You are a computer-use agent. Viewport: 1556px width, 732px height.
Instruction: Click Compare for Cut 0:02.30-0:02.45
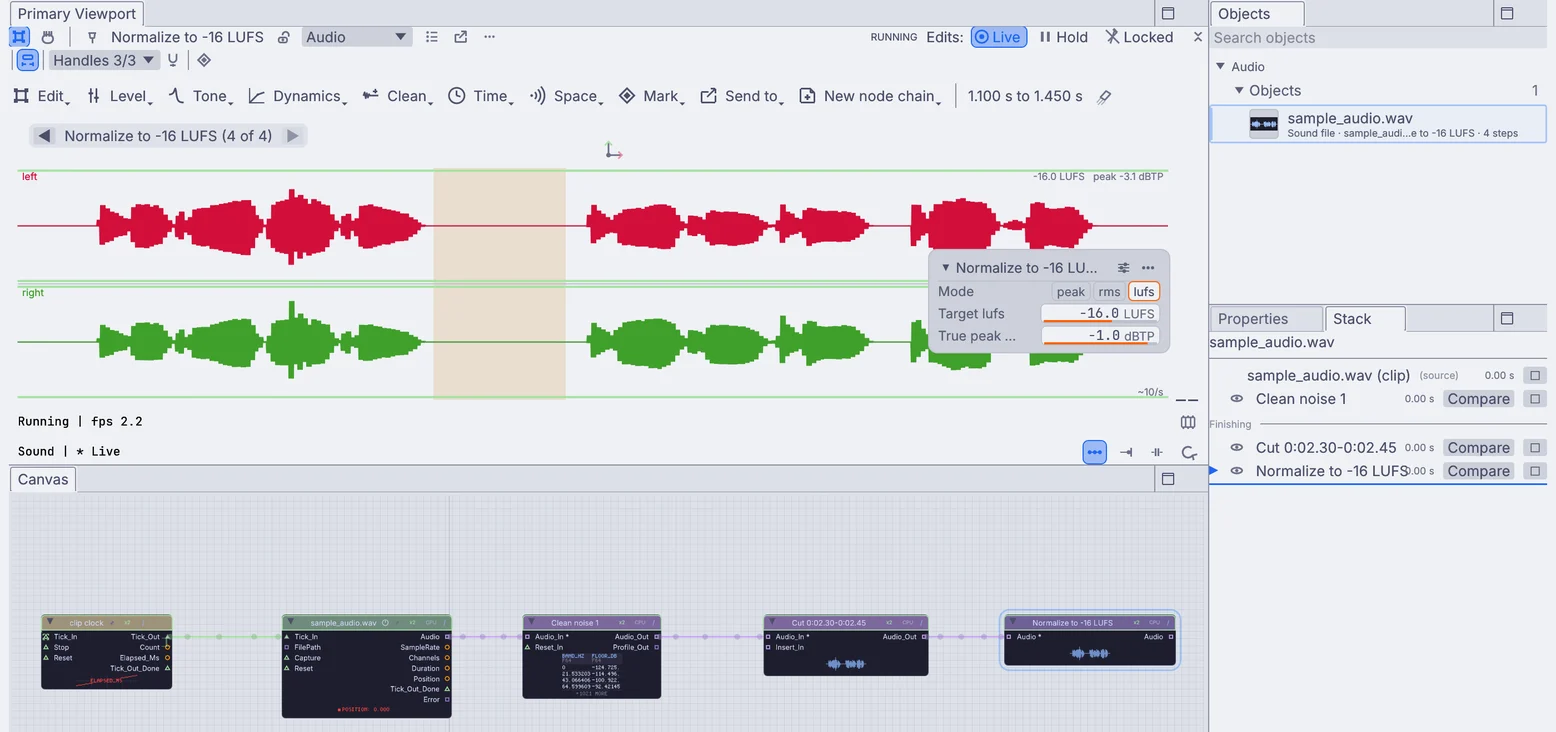click(x=1478, y=448)
